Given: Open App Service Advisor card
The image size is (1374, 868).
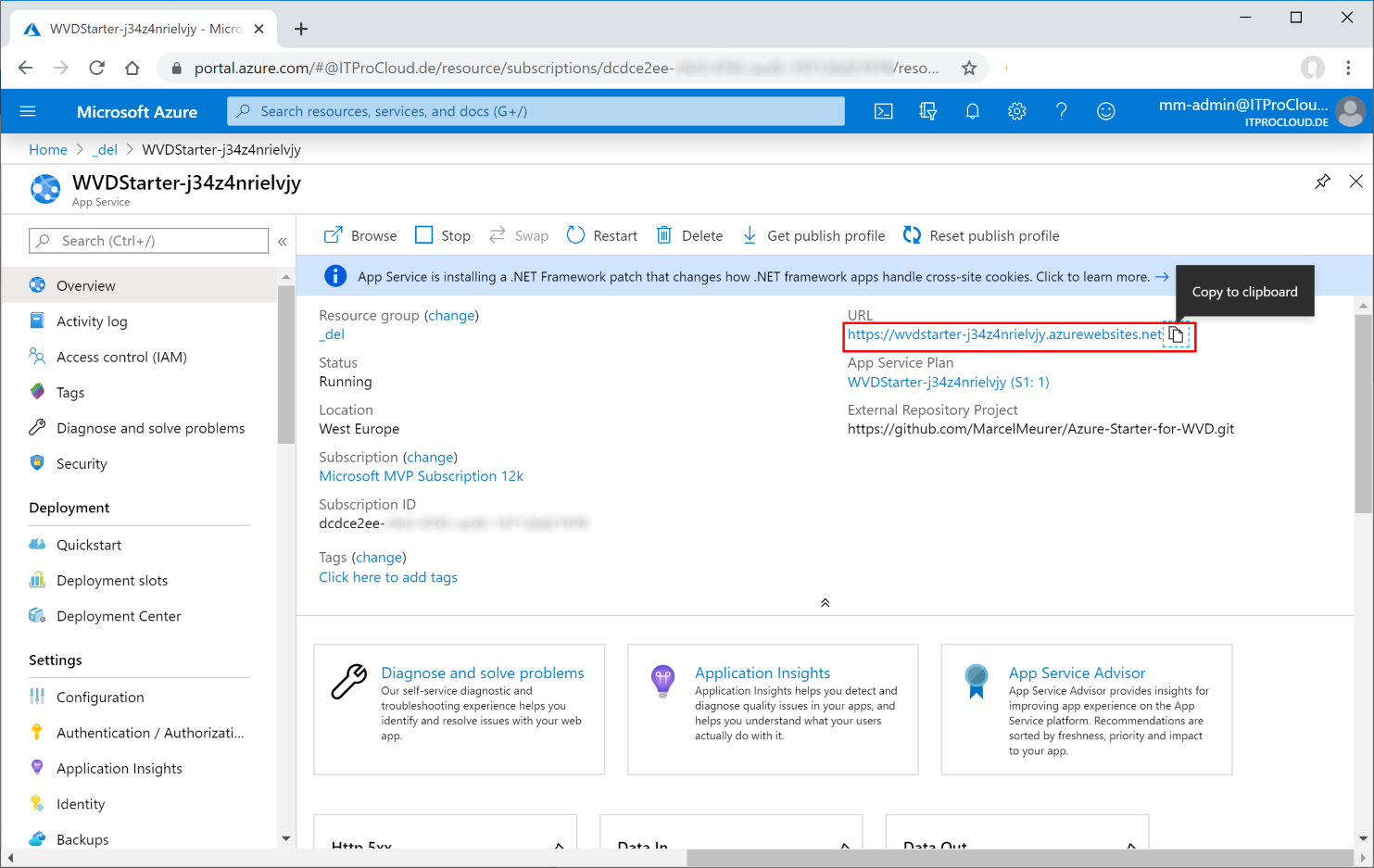Looking at the screenshot, I should (x=1087, y=709).
